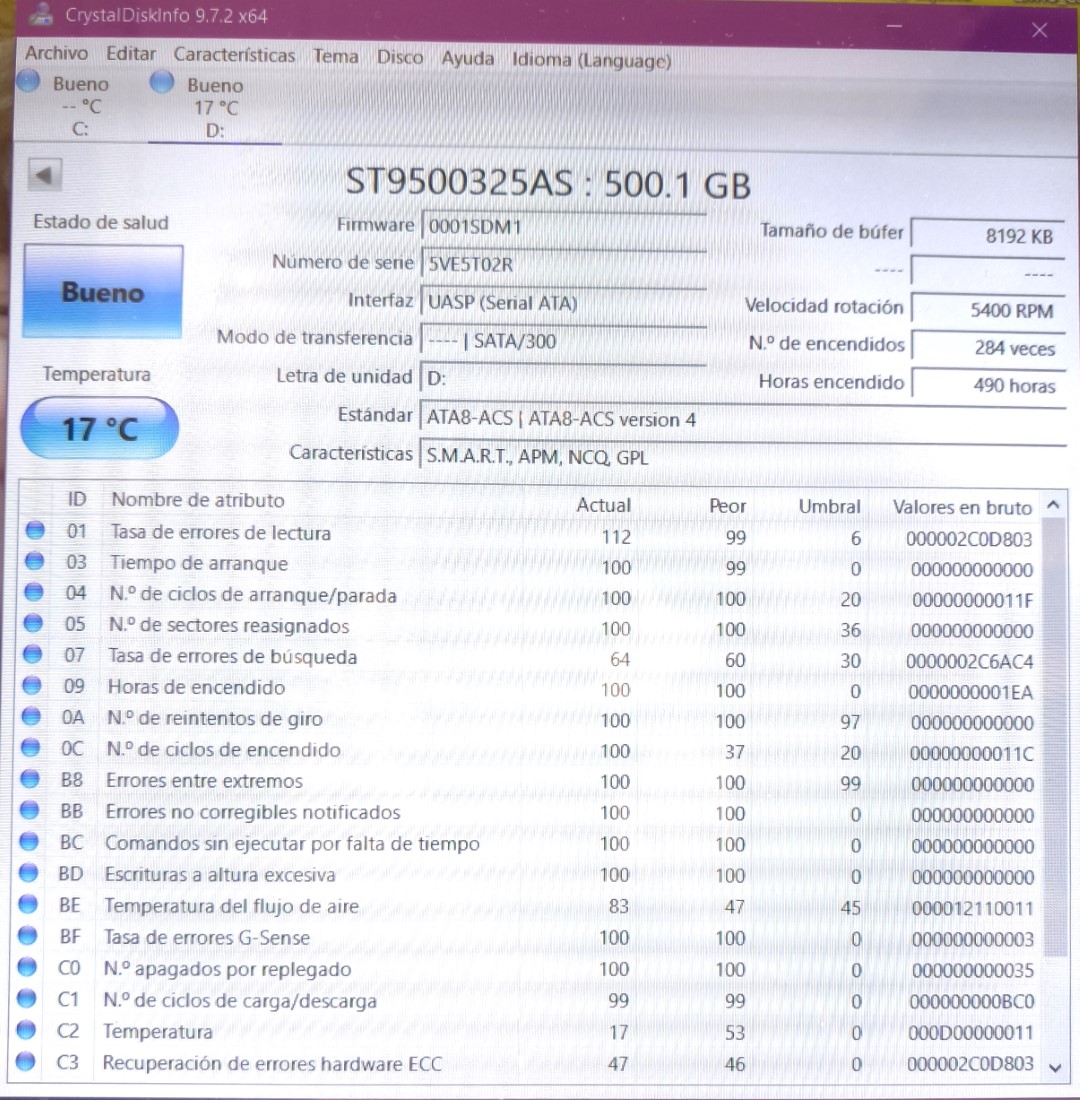Click the previous disk arrow button

44,175
